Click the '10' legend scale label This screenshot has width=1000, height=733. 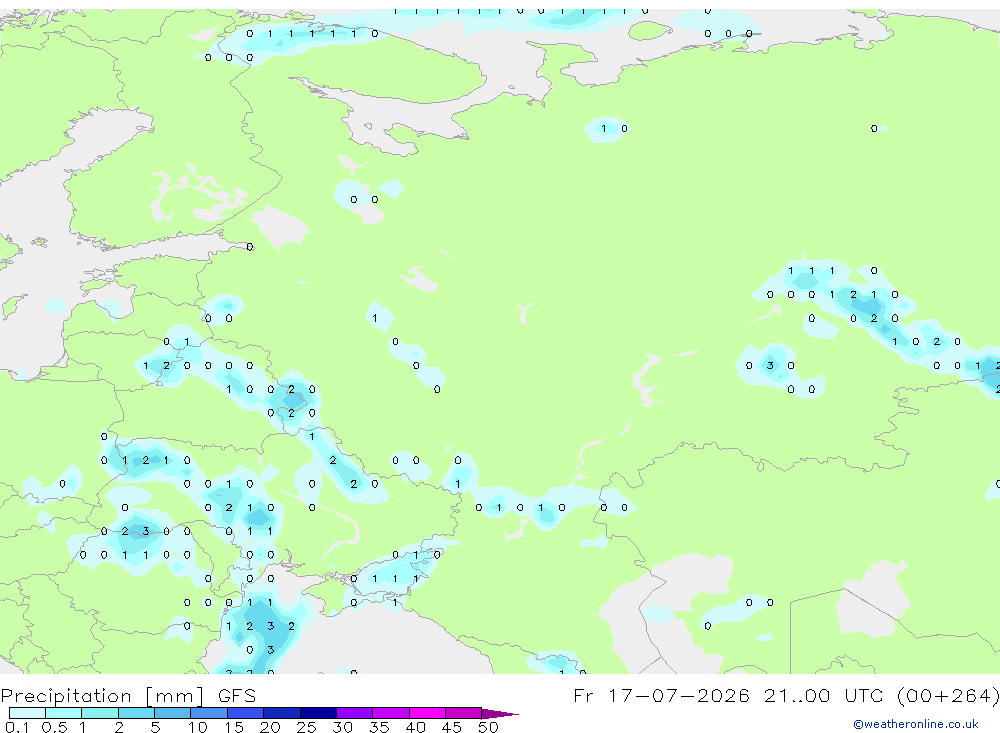coord(198,727)
